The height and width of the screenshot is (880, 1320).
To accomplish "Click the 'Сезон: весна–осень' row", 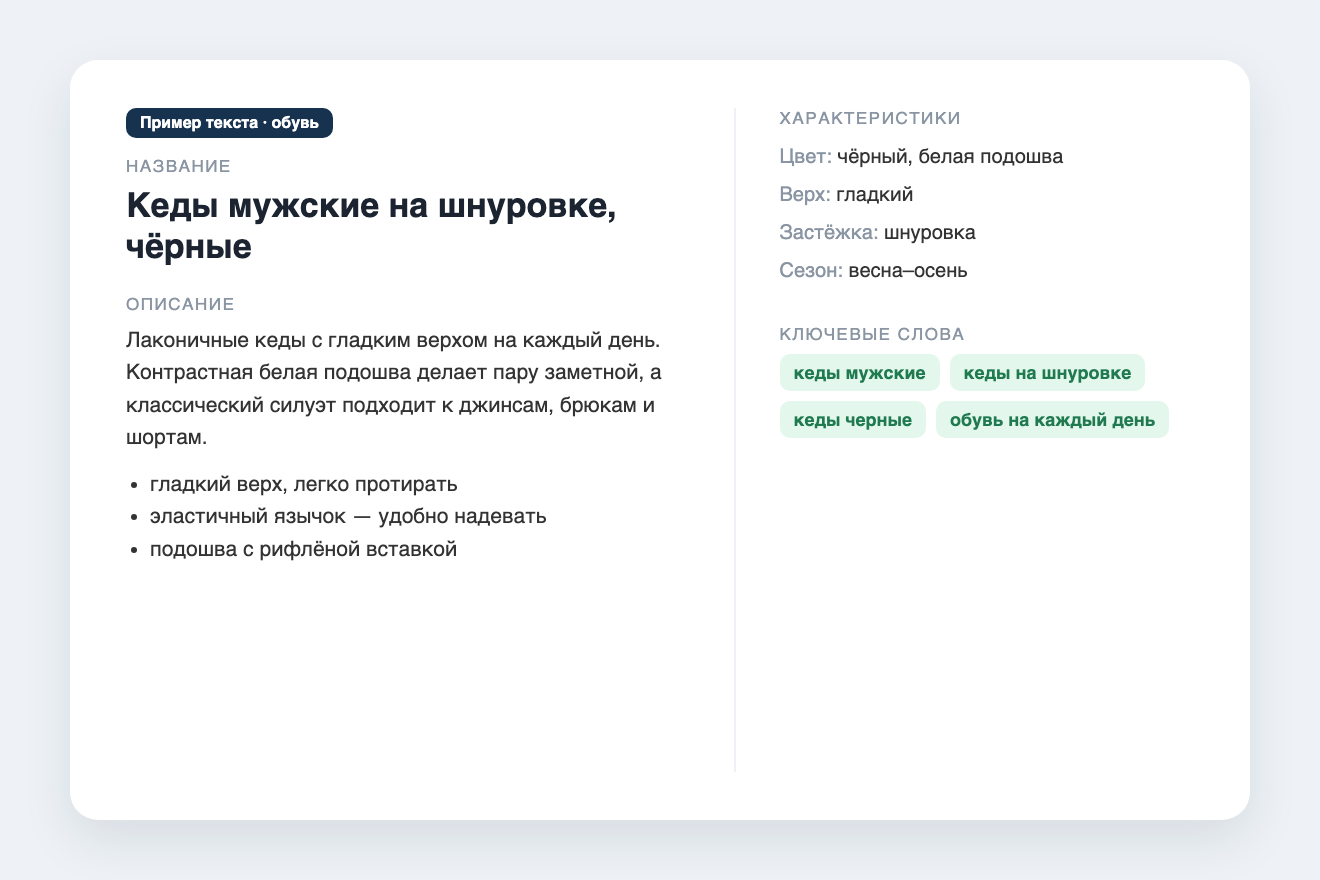I will [x=873, y=271].
